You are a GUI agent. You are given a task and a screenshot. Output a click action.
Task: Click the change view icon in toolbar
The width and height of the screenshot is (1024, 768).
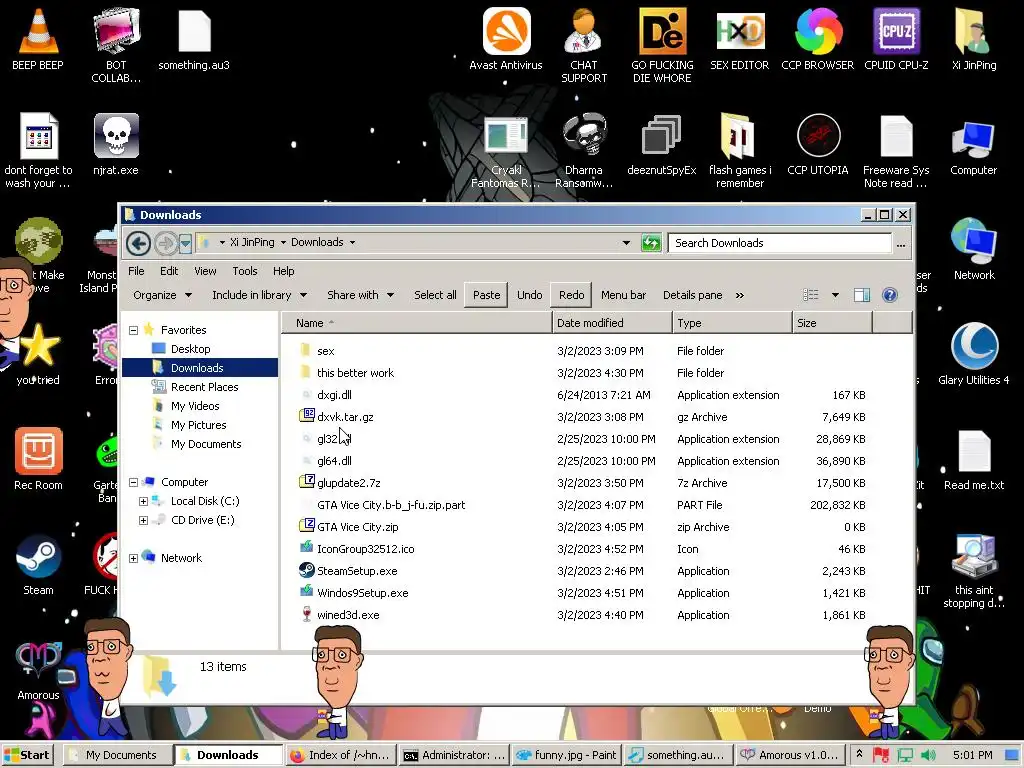point(810,295)
